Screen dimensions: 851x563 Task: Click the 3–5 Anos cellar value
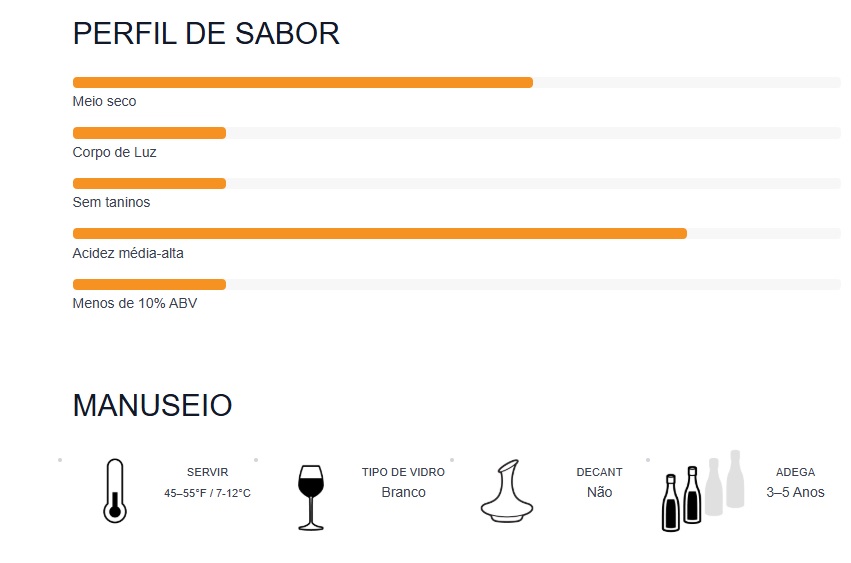(x=795, y=492)
